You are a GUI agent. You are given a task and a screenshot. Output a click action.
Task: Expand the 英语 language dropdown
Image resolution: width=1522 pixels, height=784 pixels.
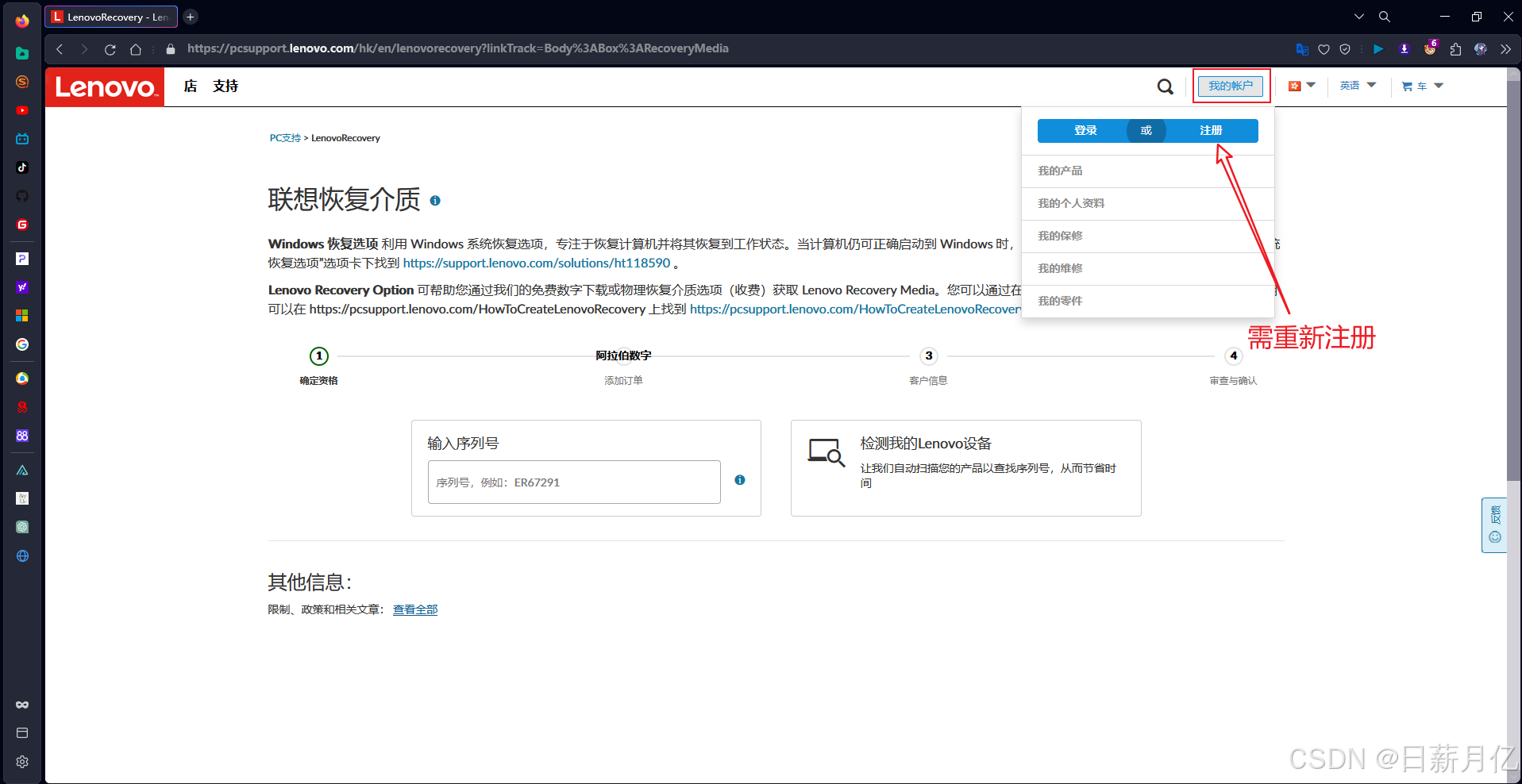coord(1358,86)
